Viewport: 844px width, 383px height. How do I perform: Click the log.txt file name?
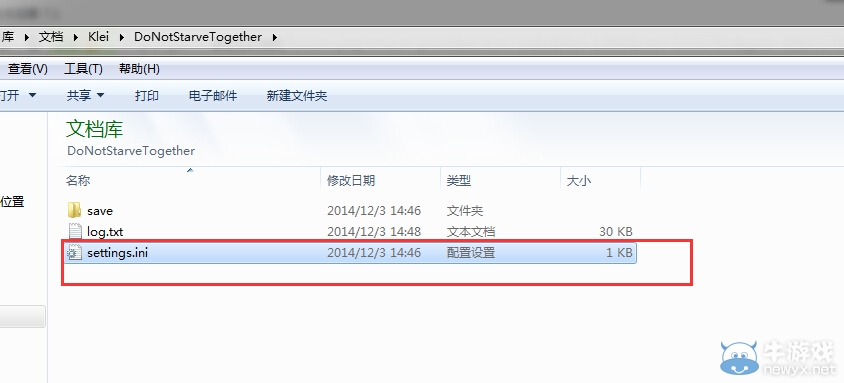[x=105, y=232]
